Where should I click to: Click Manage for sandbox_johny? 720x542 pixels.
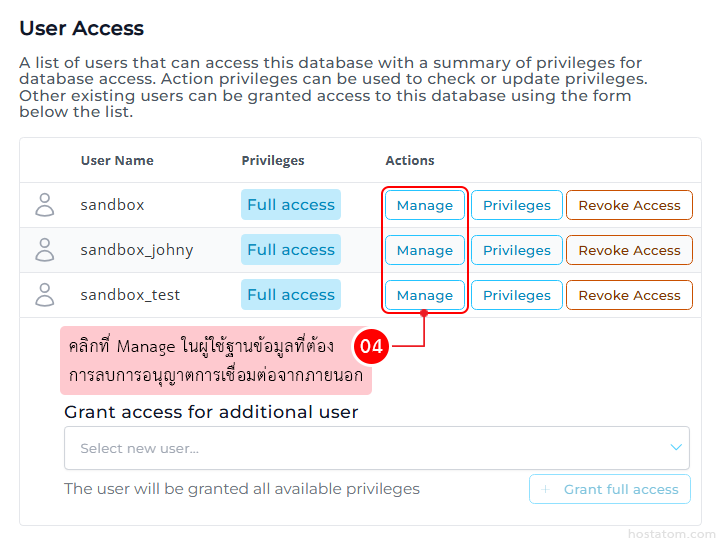(425, 250)
